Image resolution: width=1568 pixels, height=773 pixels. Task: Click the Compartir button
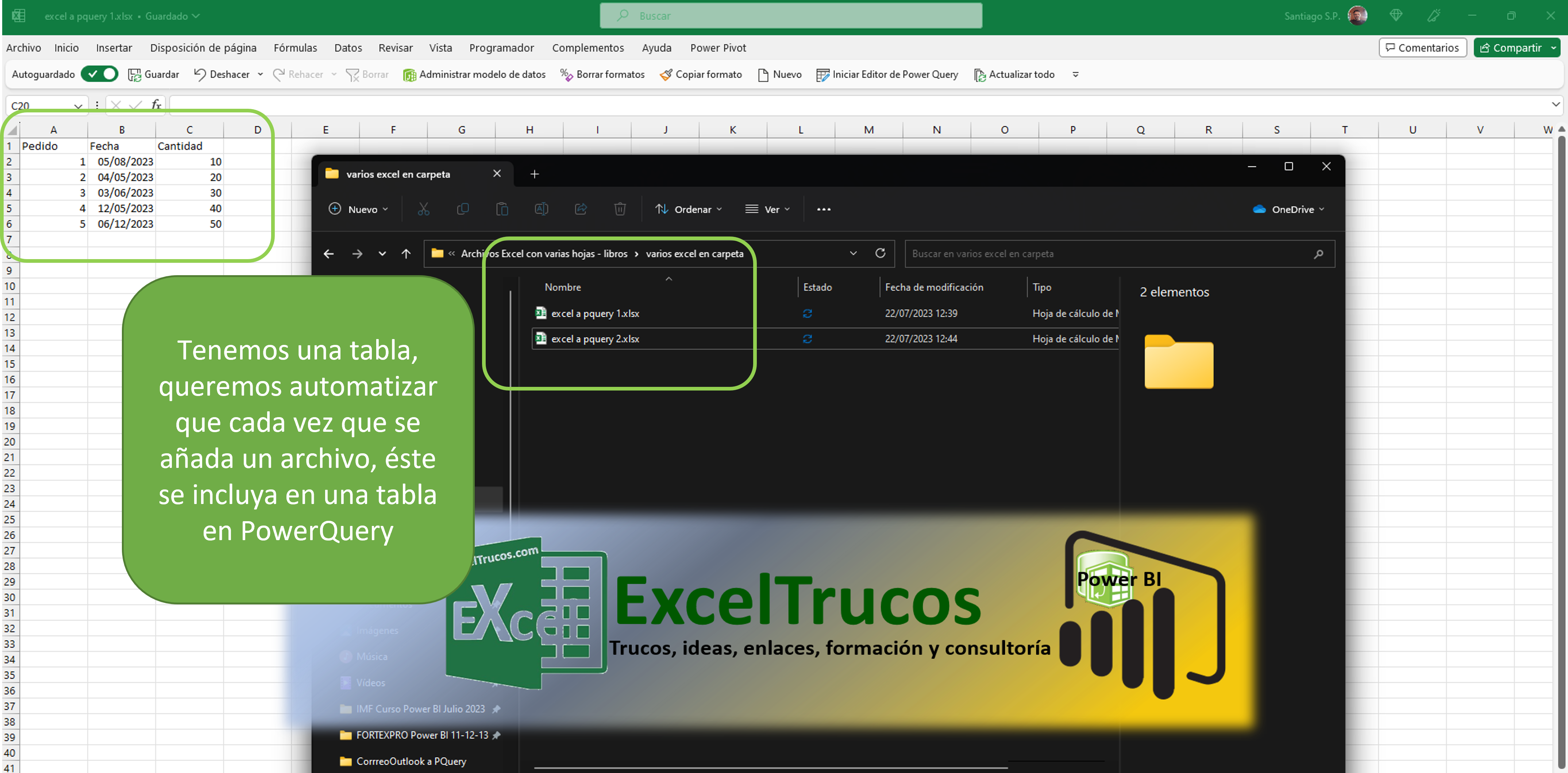pos(1510,47)
